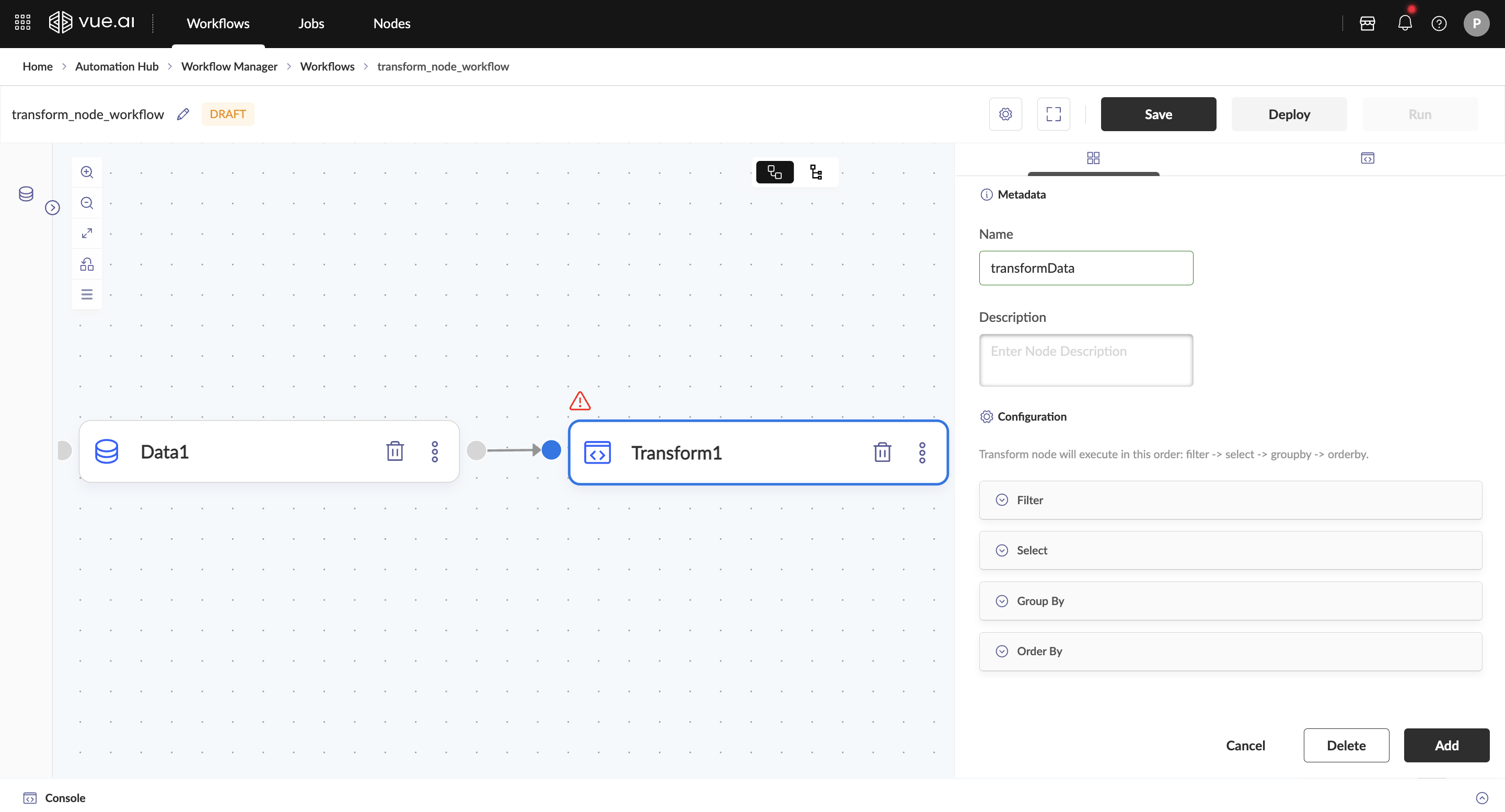Click the fullscreen canvas icon
The height and width of the screenshot is (812, 1505).
click(1053, 114)
